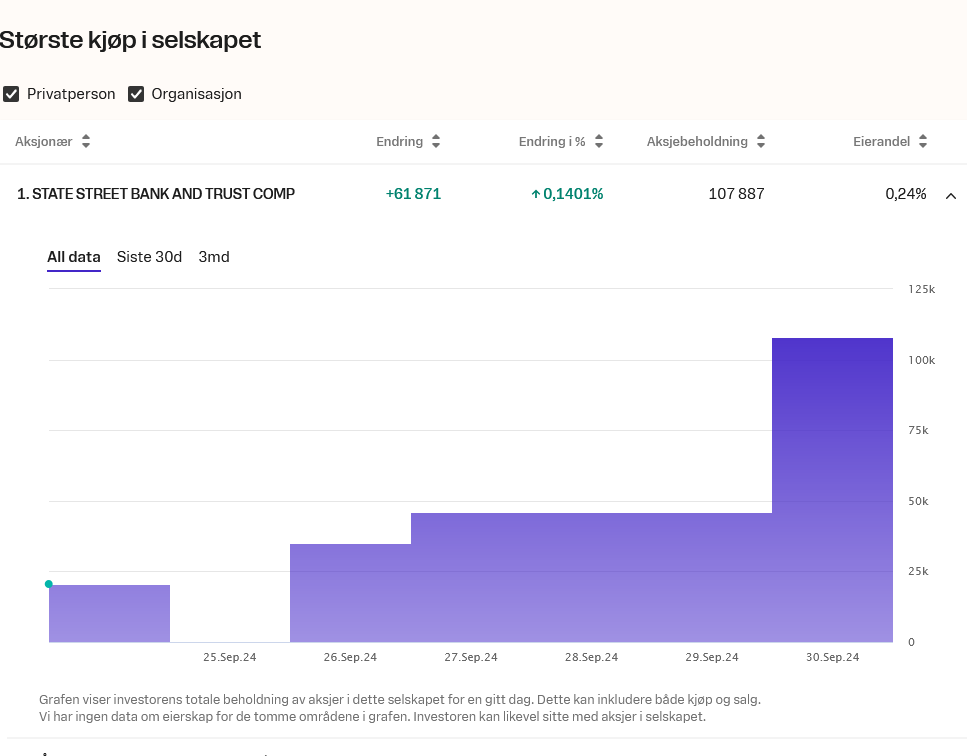Click the 100k y-axis label
967x756 pixels.
point(921,360)
